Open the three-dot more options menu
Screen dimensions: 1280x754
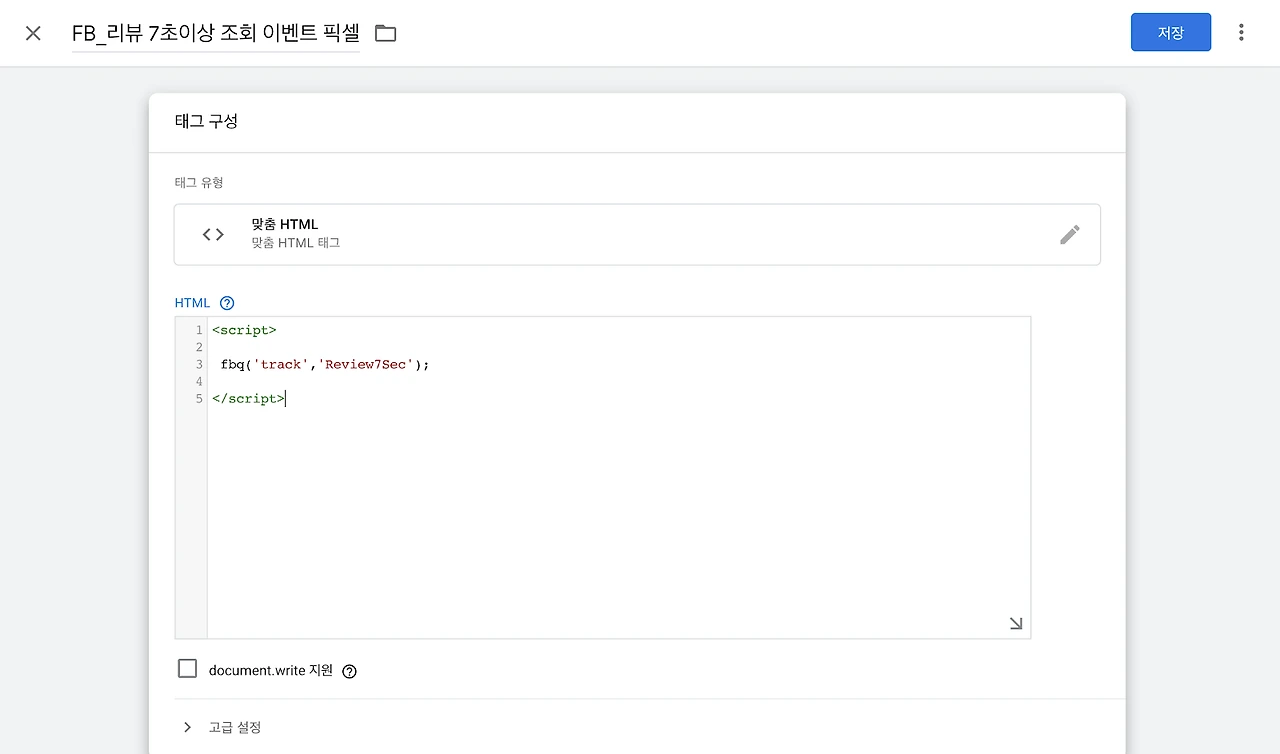pyautogui.click(x=1241, y=32)
